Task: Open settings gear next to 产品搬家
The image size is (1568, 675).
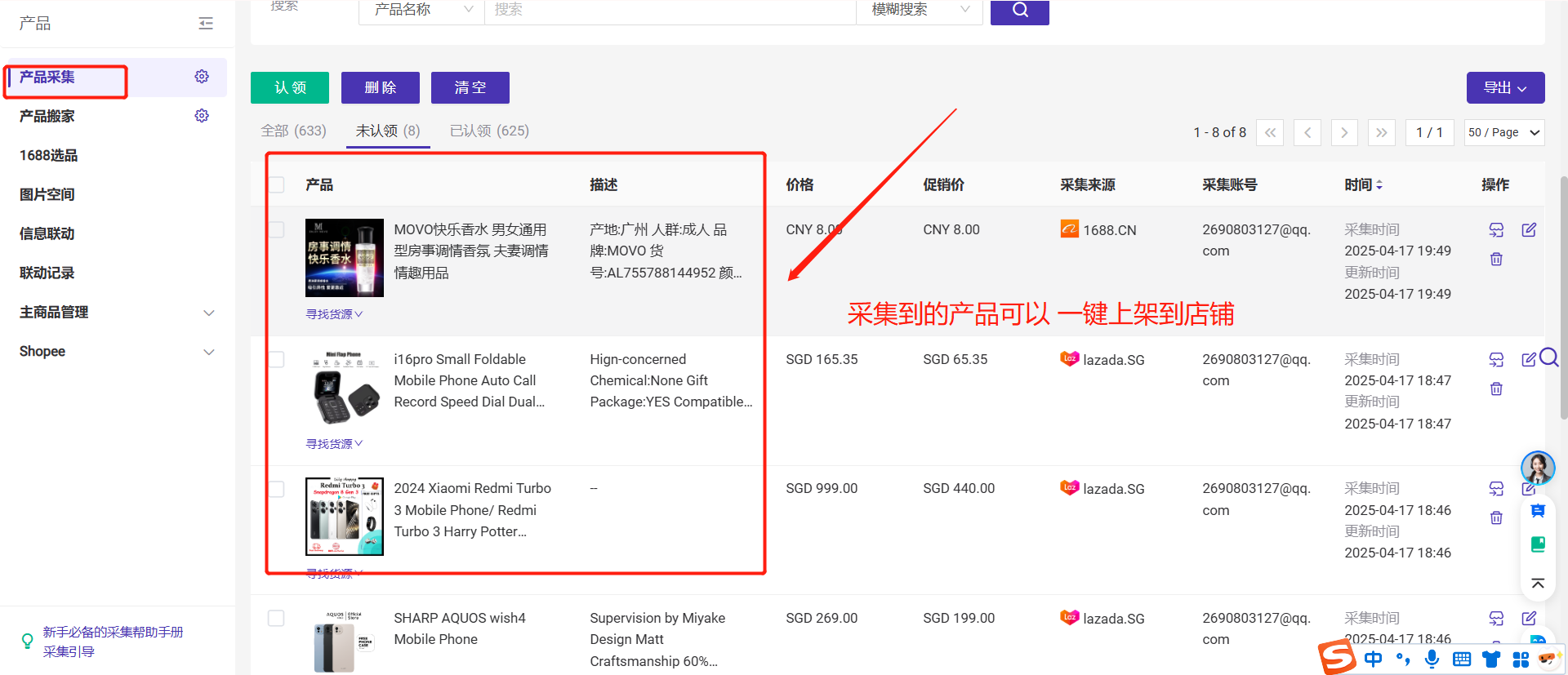Action: 202,116
